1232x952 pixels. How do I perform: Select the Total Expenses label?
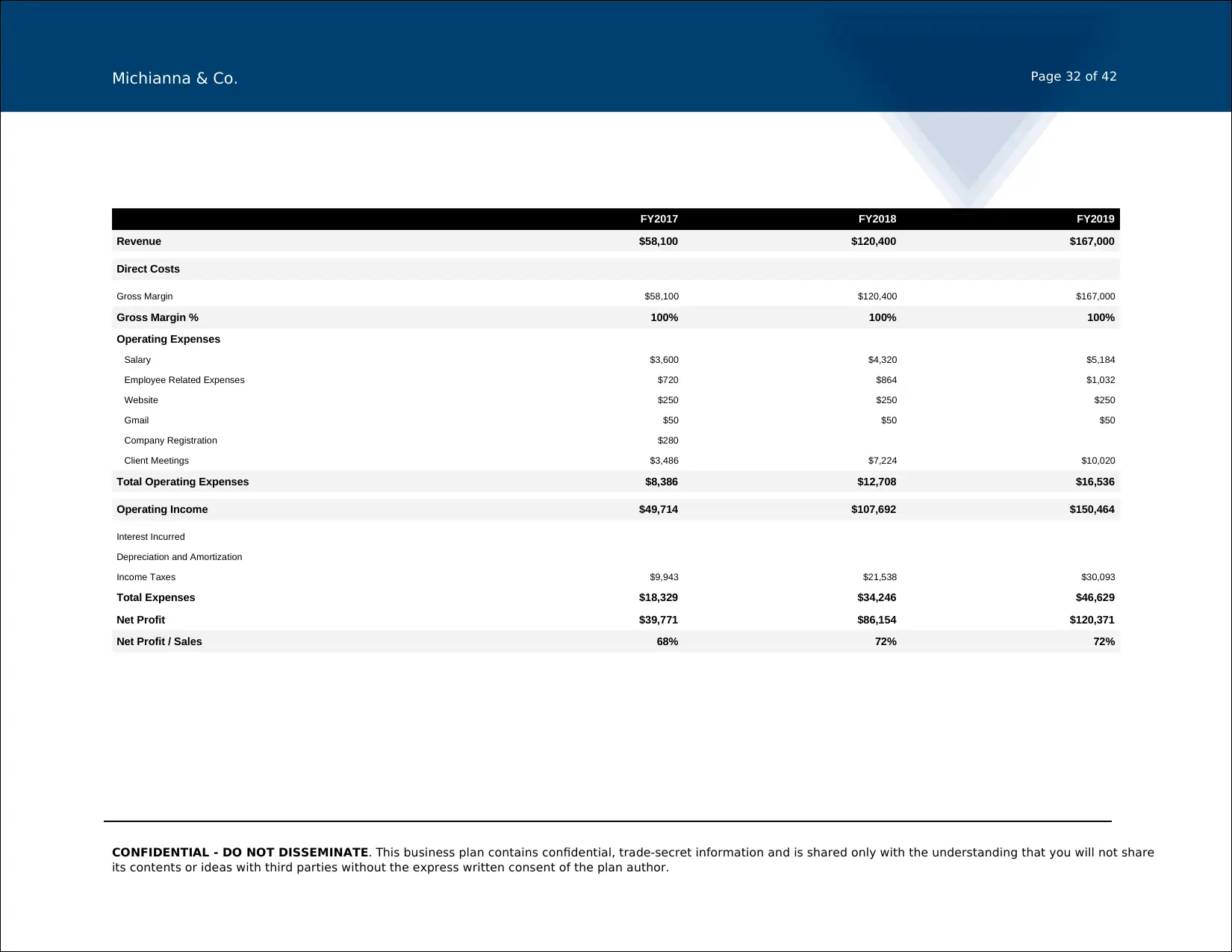tap(155, 597)
